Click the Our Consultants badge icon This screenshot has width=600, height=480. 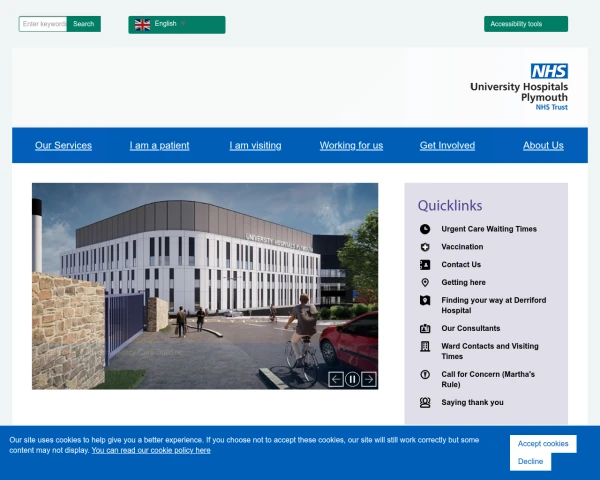click(x=425, y=328)
